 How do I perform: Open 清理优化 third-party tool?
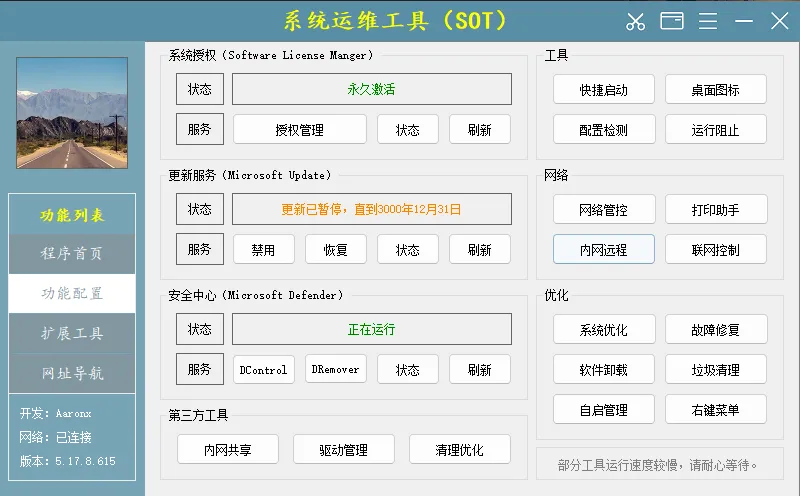[459, 450]
